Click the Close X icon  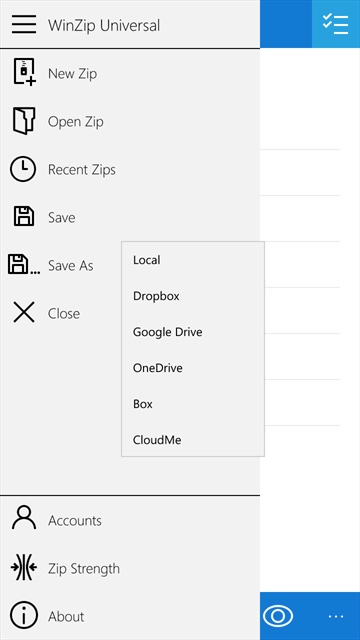24,313
